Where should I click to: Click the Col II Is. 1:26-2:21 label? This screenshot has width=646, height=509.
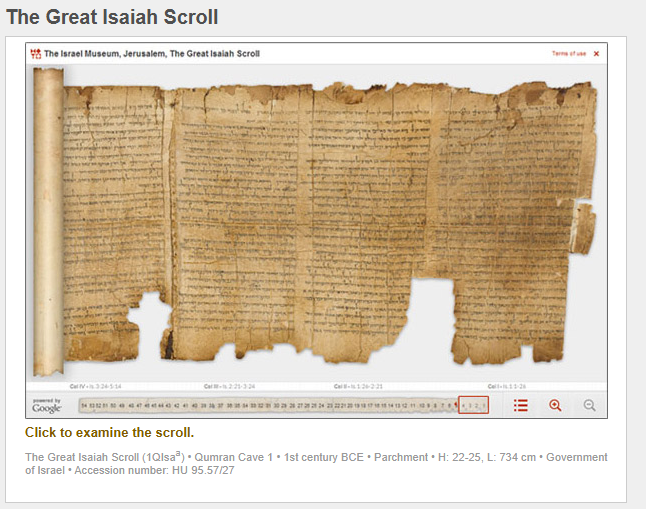pos(358,387)
